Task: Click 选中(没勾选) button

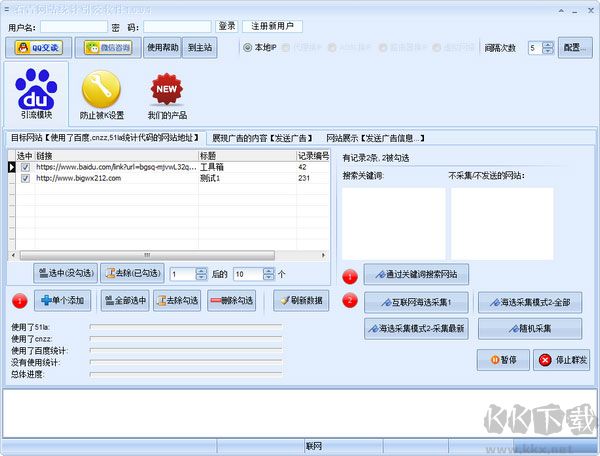Action: [65, 273]
